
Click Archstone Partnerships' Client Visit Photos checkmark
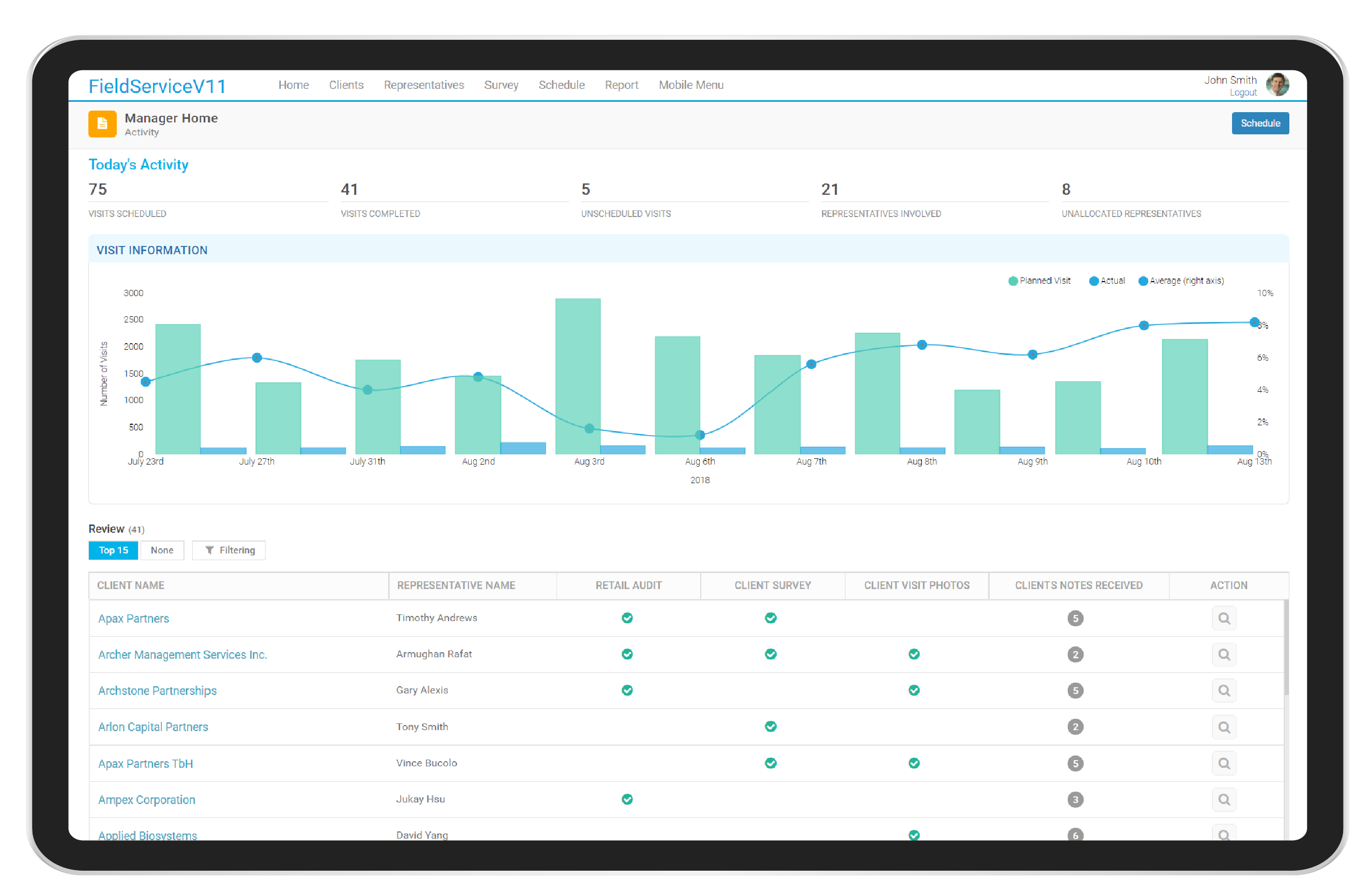(x=914, y=690)
